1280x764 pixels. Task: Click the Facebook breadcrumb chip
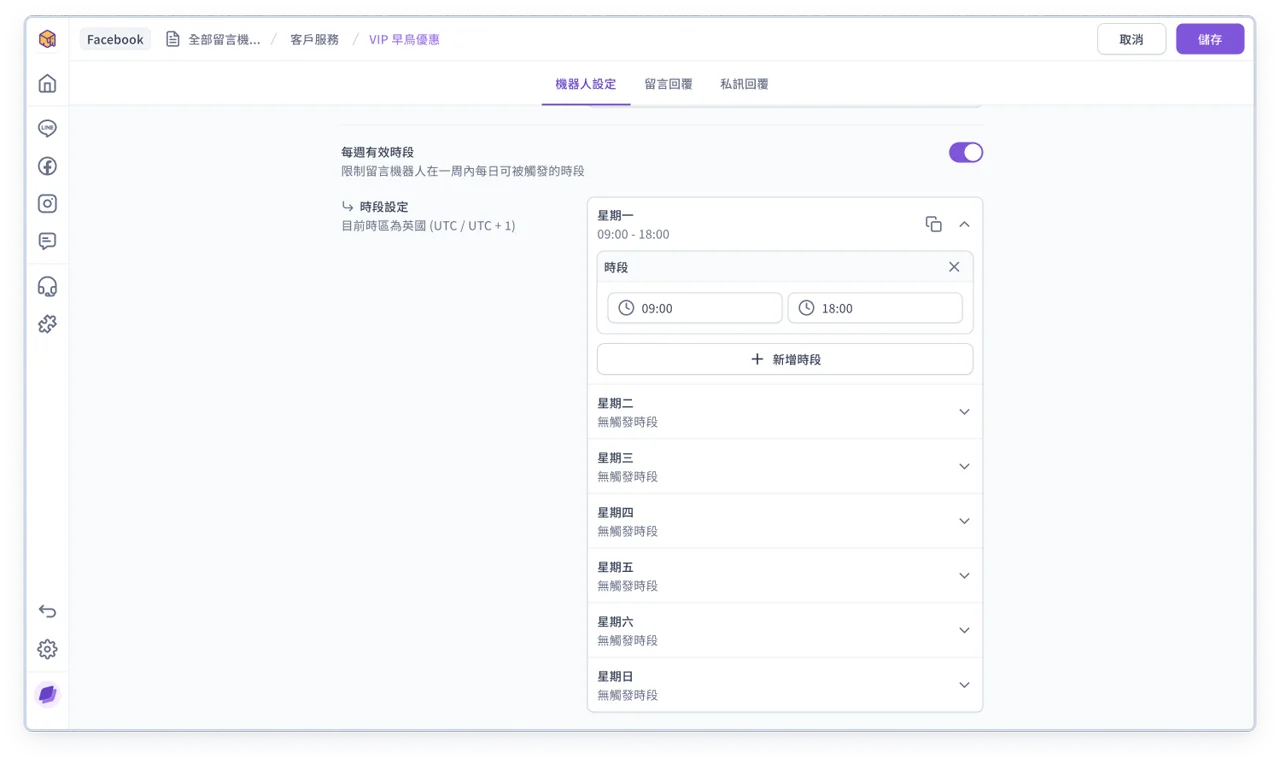[115, 39]
